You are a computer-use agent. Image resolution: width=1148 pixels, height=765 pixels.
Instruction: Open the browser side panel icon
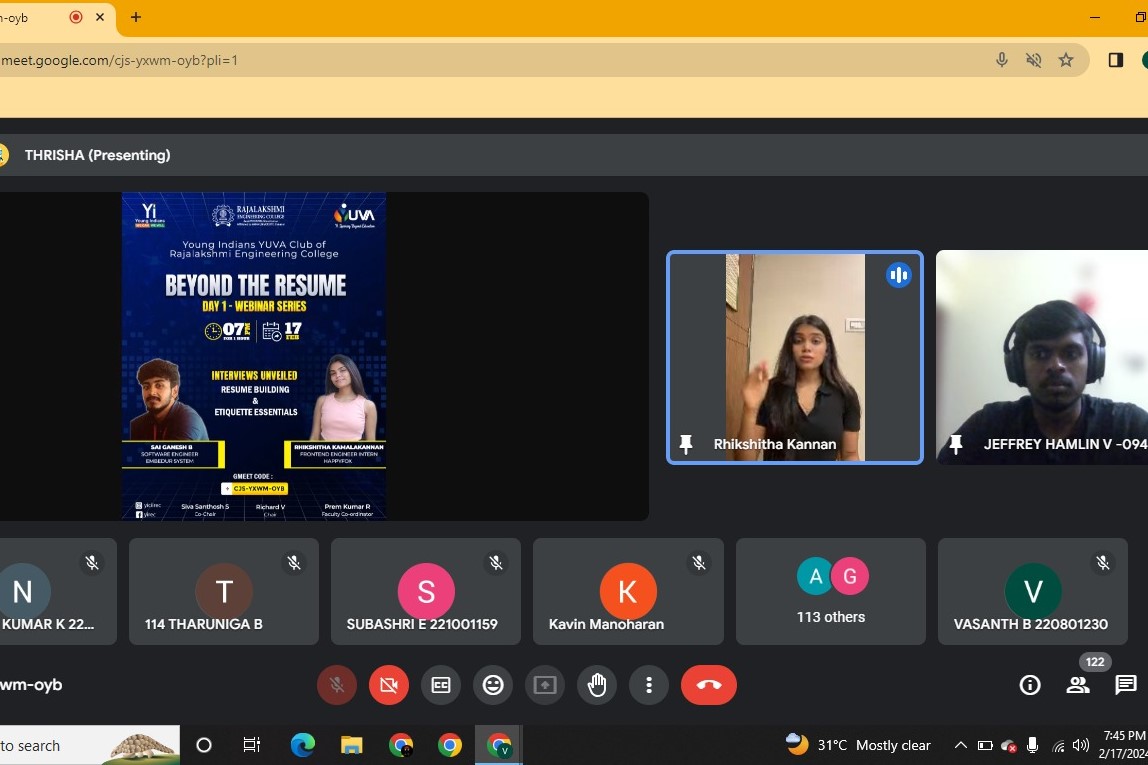point(1116,60)
